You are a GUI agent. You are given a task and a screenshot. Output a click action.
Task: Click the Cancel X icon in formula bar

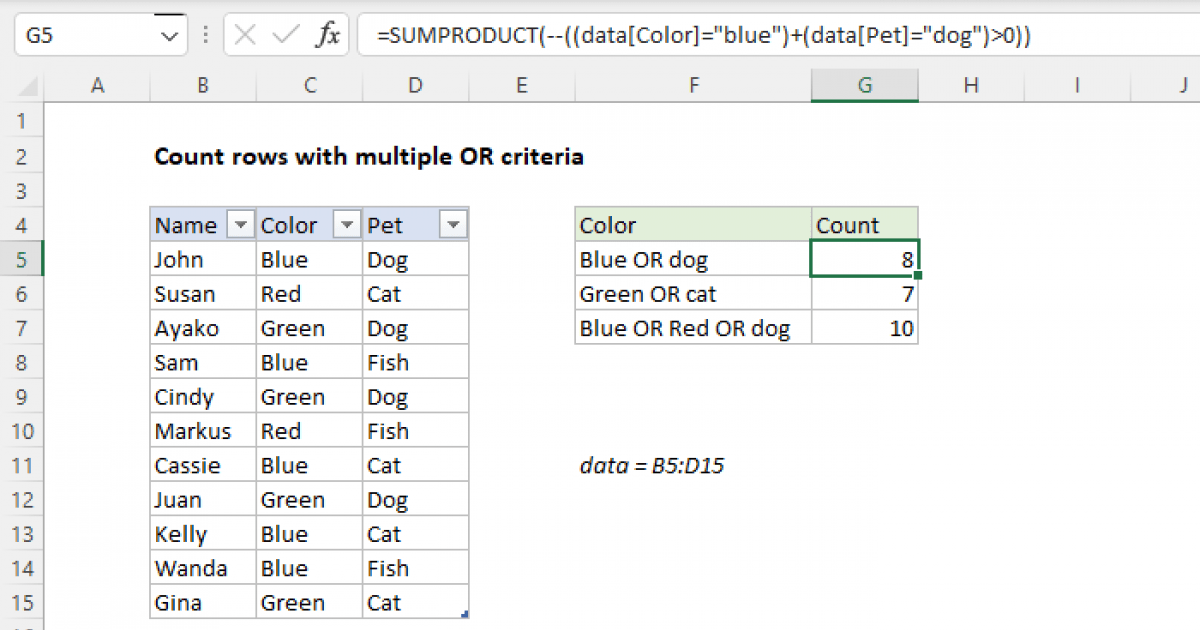(x=246, y=36)
